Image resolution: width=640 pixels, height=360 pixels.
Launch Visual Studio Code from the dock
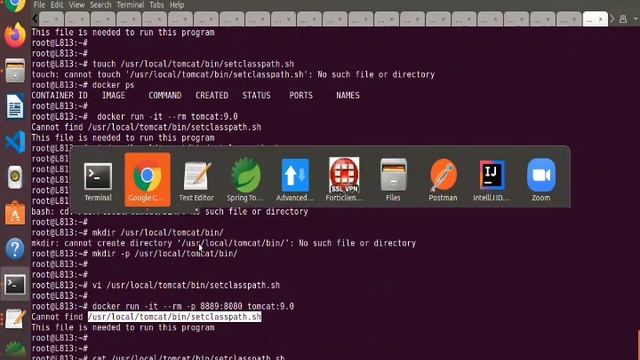click(15, 142)
